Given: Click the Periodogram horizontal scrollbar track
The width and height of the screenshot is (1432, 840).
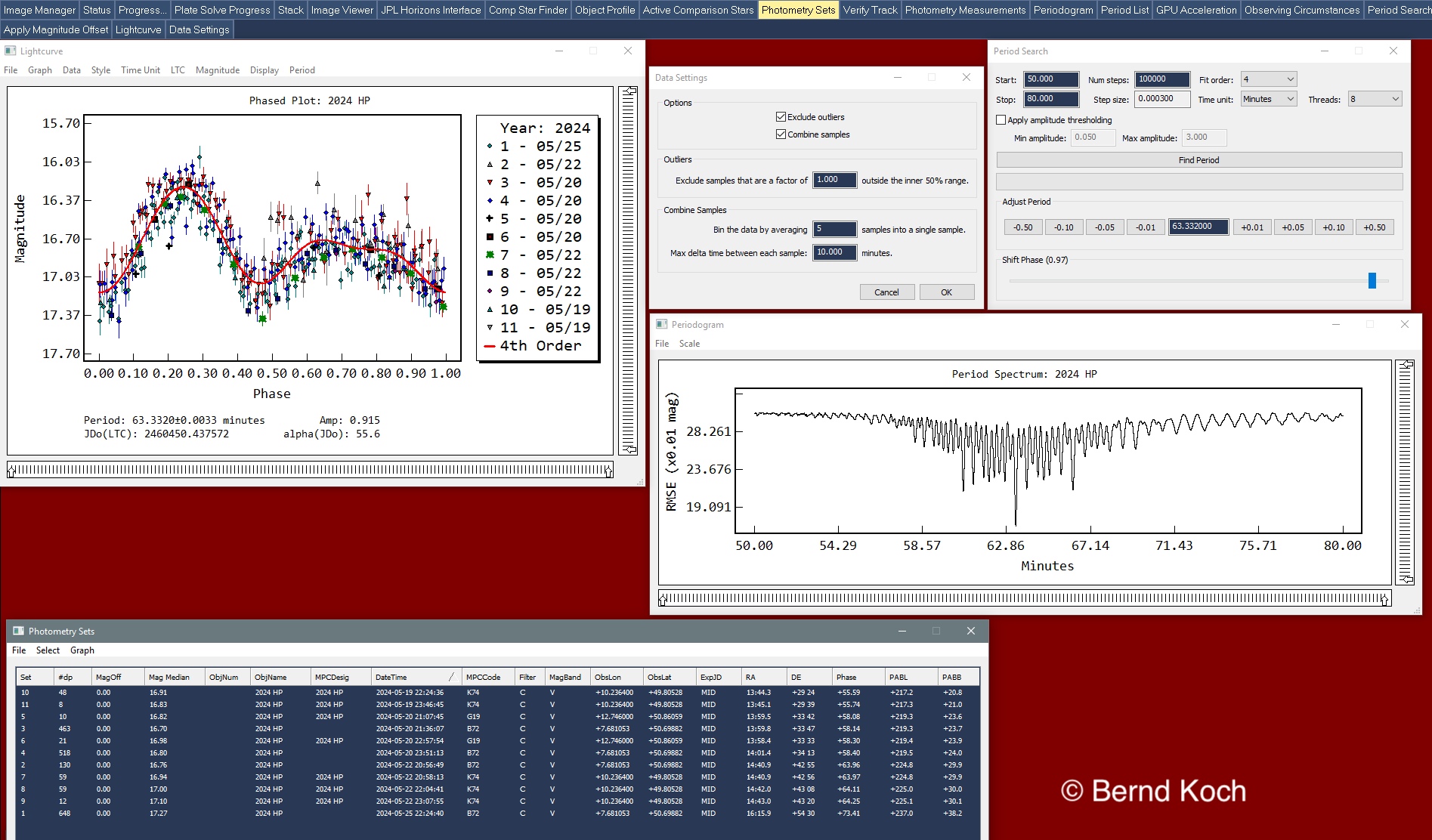Looking at the screenshot, I should pyautogui.click(x=1024, y=598).
